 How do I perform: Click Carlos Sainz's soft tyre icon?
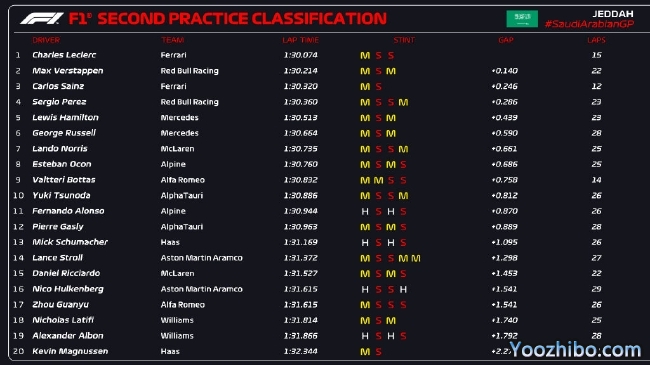click(378, 87)
